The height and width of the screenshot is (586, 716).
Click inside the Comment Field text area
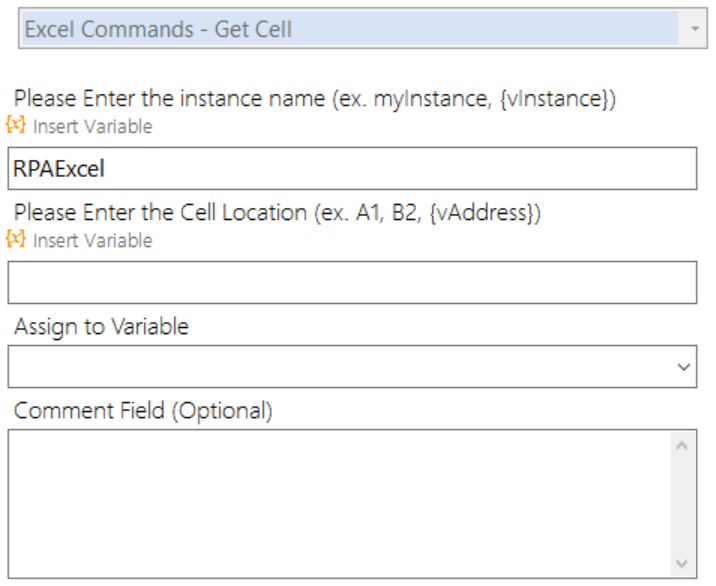339,504
